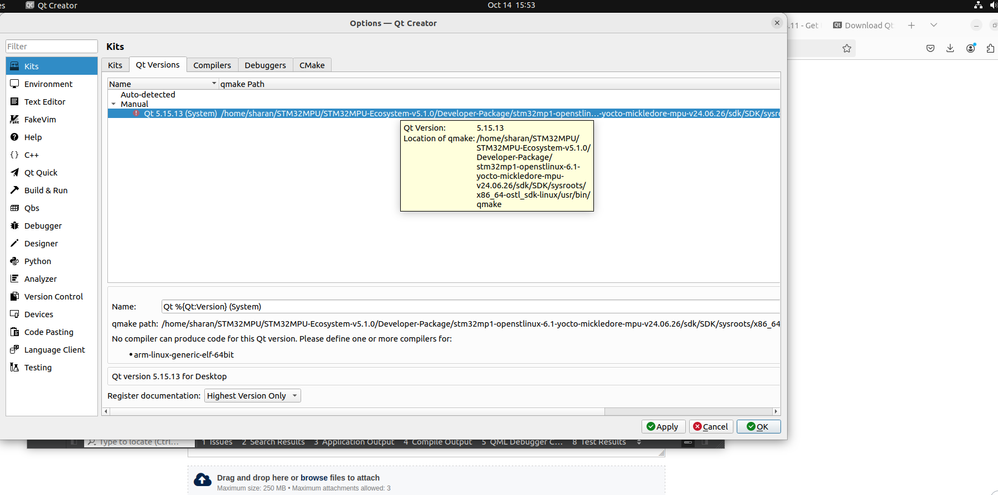This screenshot has height=495, width=998.
Task: Open Testing settings icon
Action: 15,368
